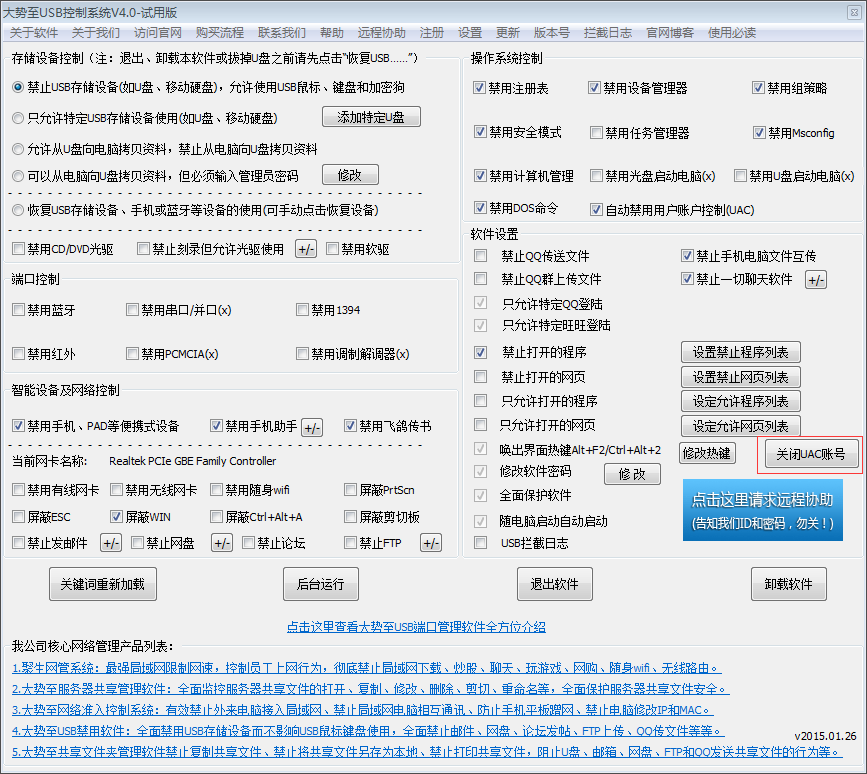The image size is (867, 774).
Task: Toggle the 禁用任务管理器 checkbox
Action: pos(597,133)
